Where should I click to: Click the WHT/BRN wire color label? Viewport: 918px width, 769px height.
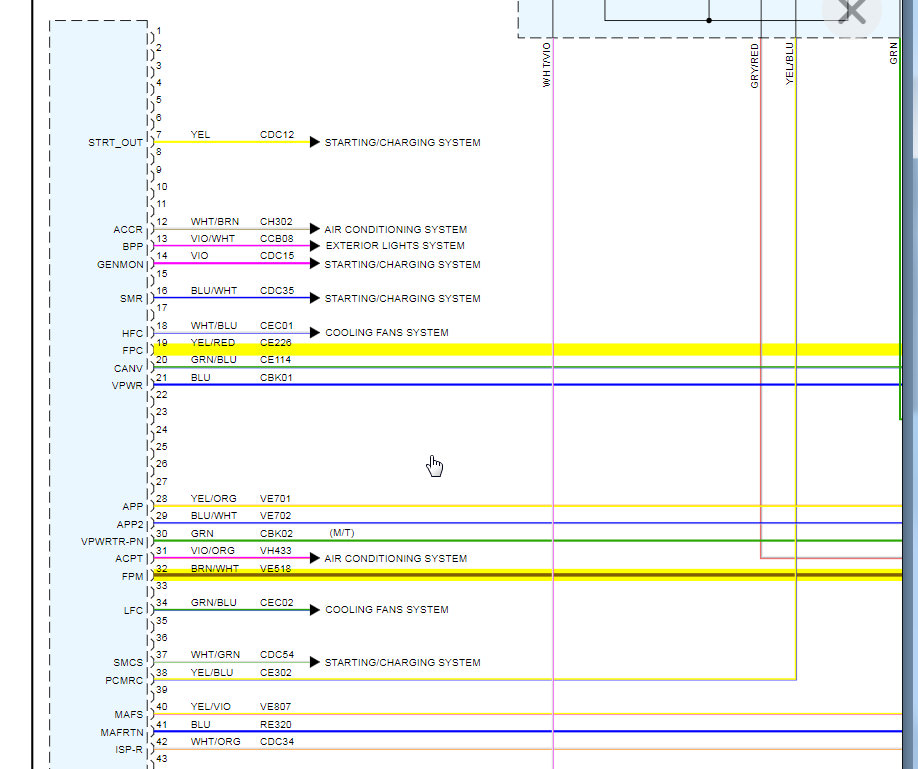215,221
